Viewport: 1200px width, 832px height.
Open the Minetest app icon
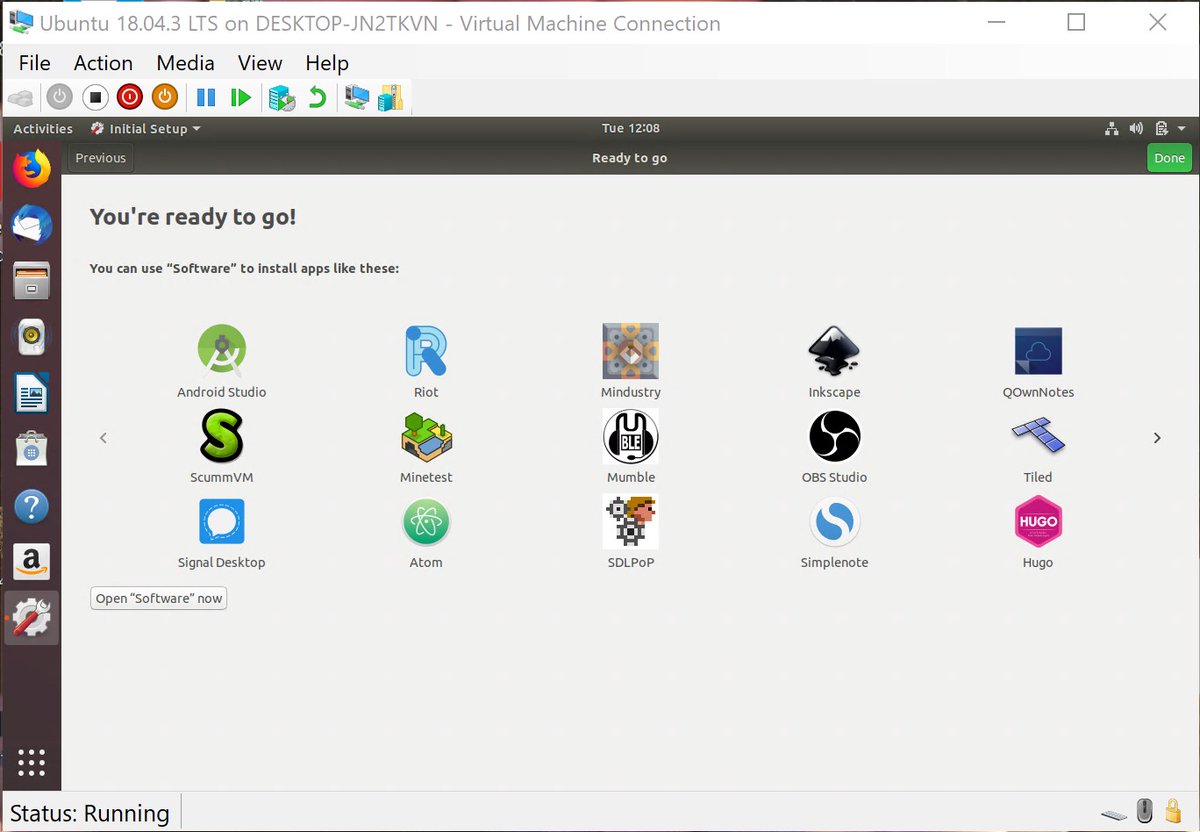pyautogui.click(x=426, y=436)
